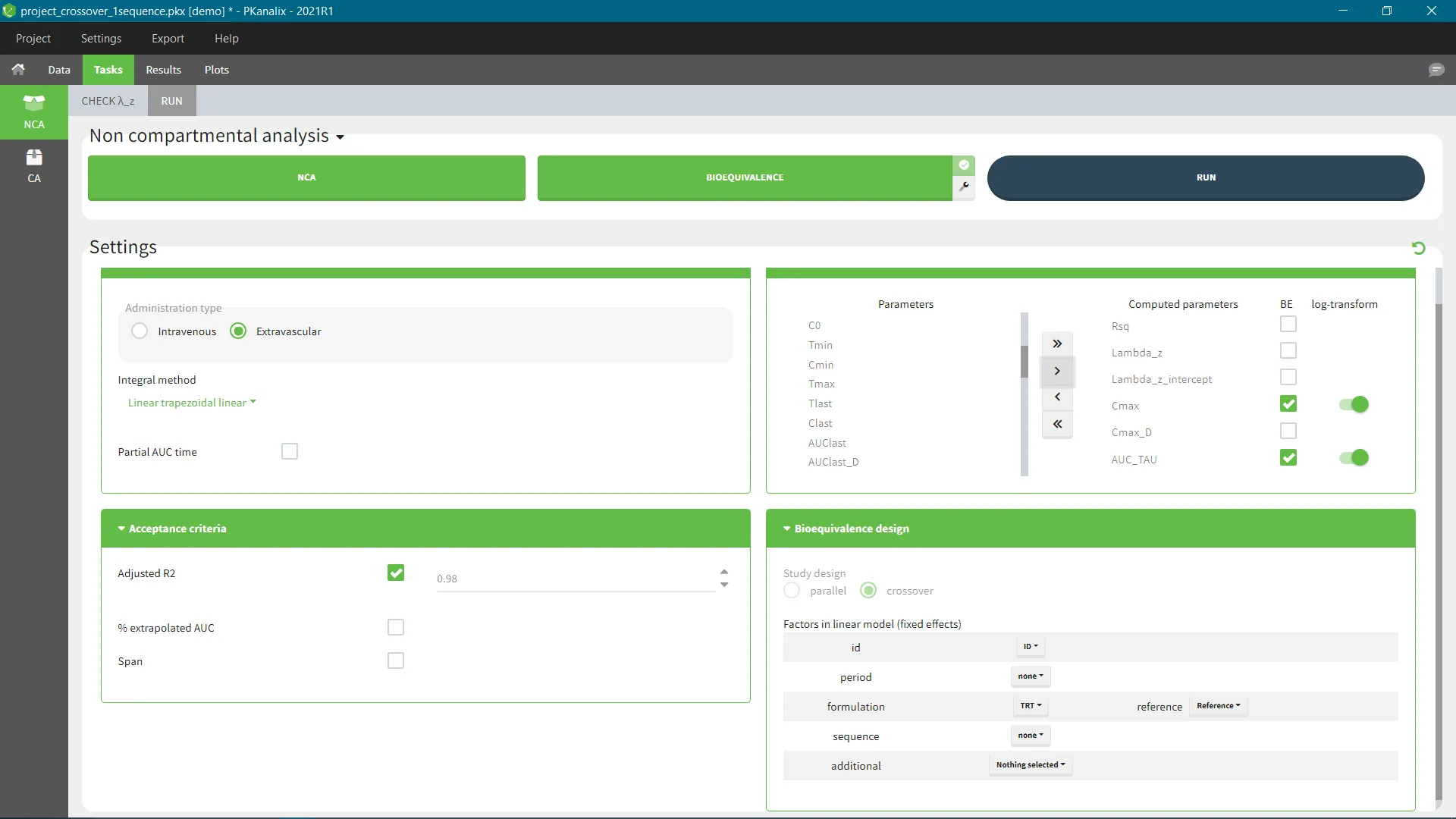Toggle log-transform switch for Cmax
Image resolution: width=1456 pixels, height=819 pixels.
1354,405
